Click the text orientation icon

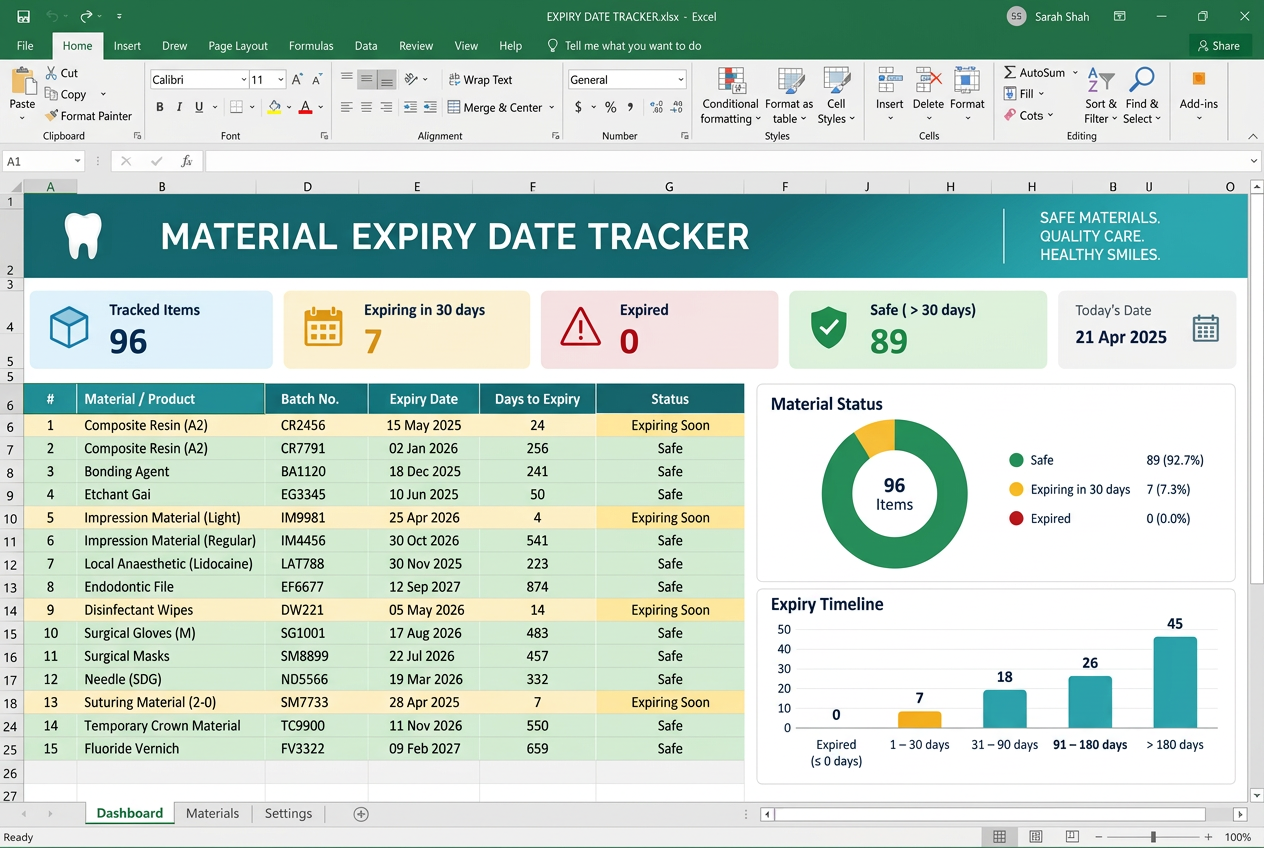(x=413, y=79)
